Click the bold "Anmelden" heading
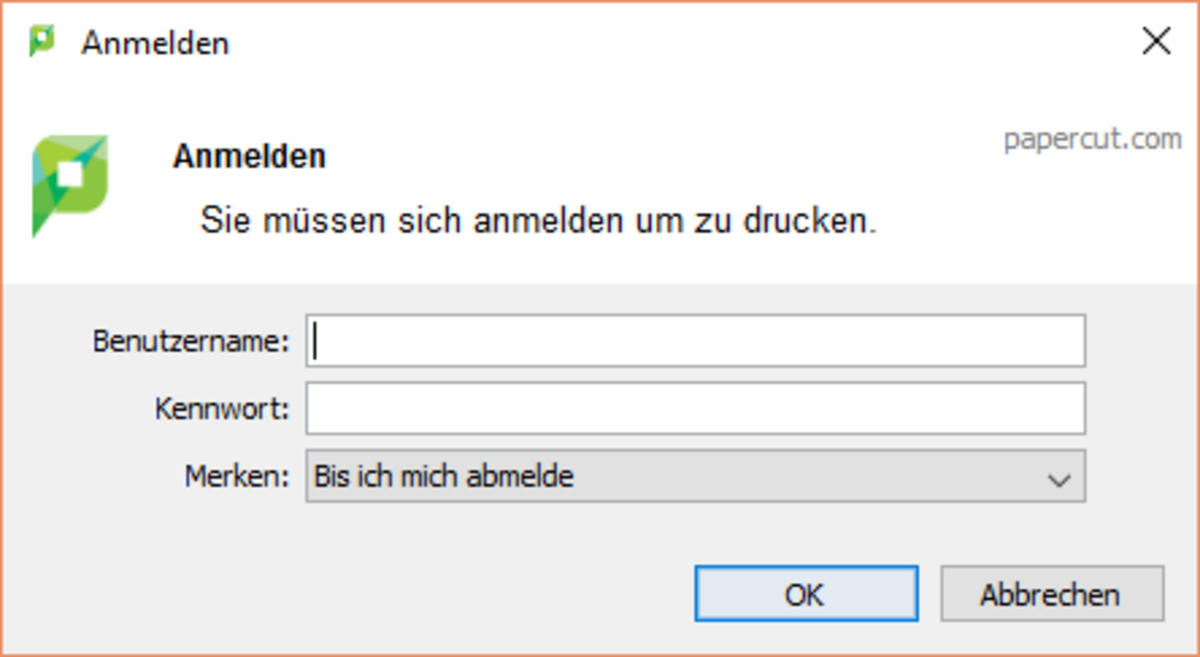The width and height of the screenshot is (1200, 657). 249,157
